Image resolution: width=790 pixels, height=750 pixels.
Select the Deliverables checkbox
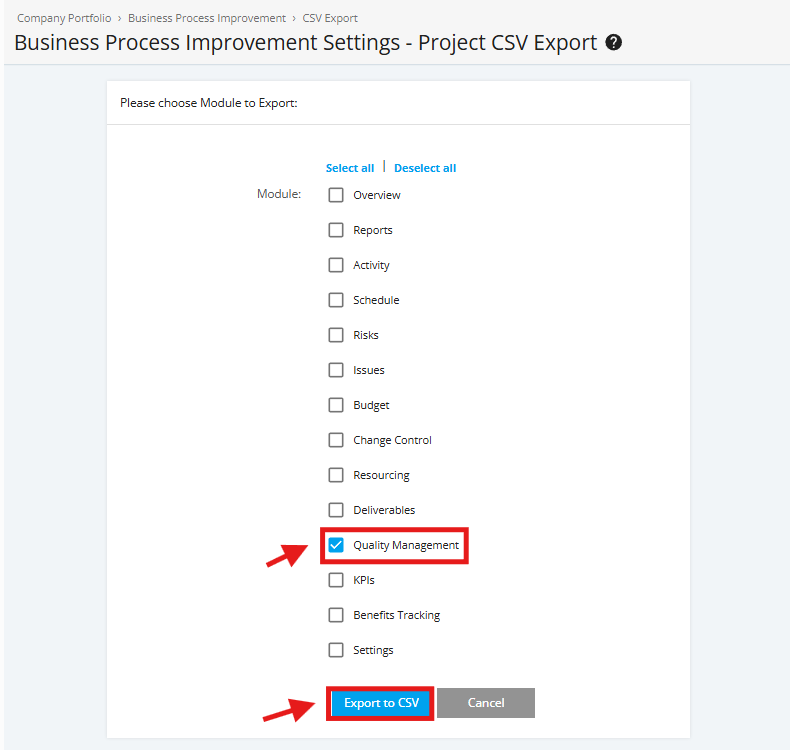pos(336,510)
